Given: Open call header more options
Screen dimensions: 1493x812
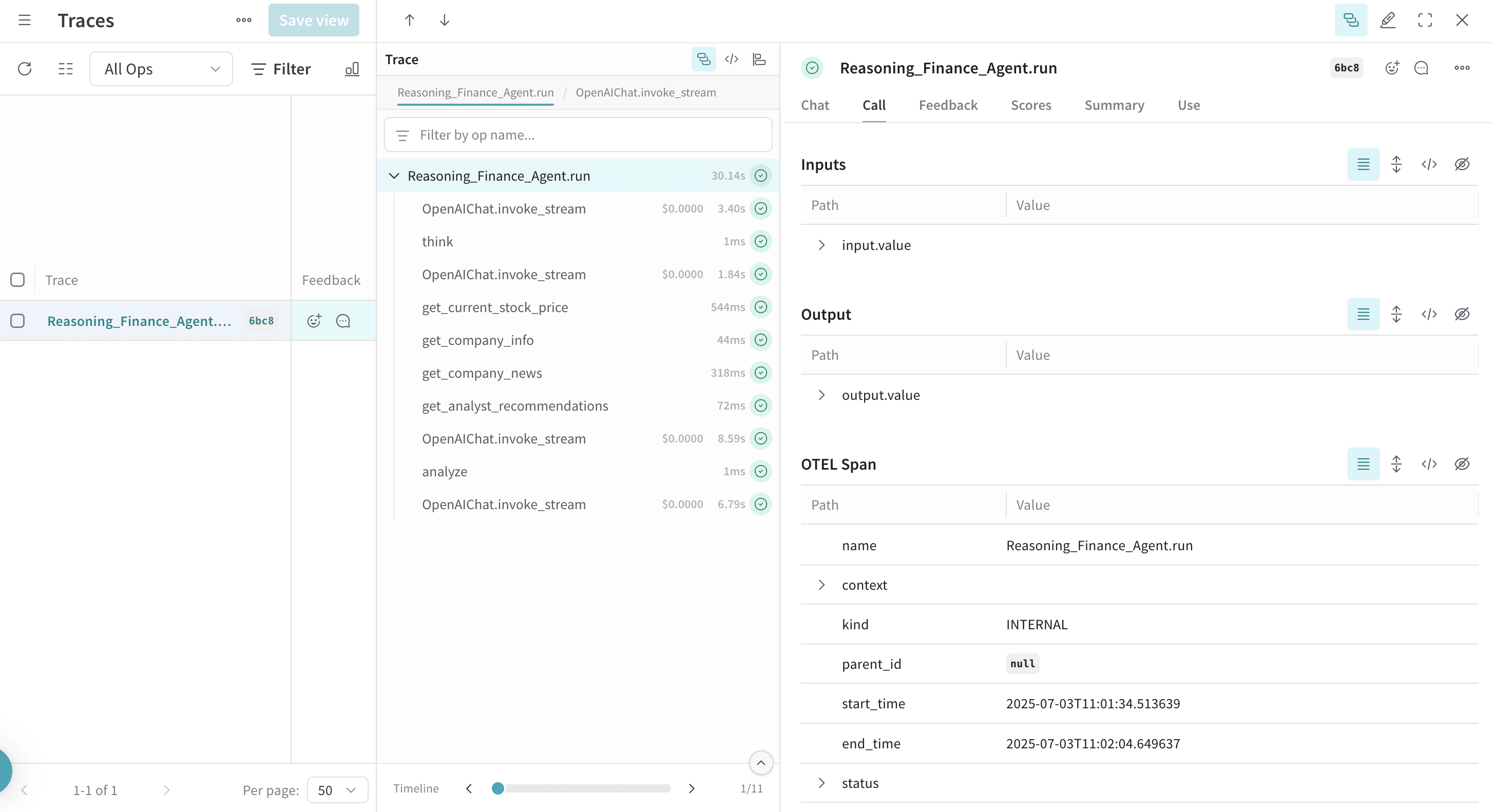Looking at the screenshot, I should tap(1462, 68).
